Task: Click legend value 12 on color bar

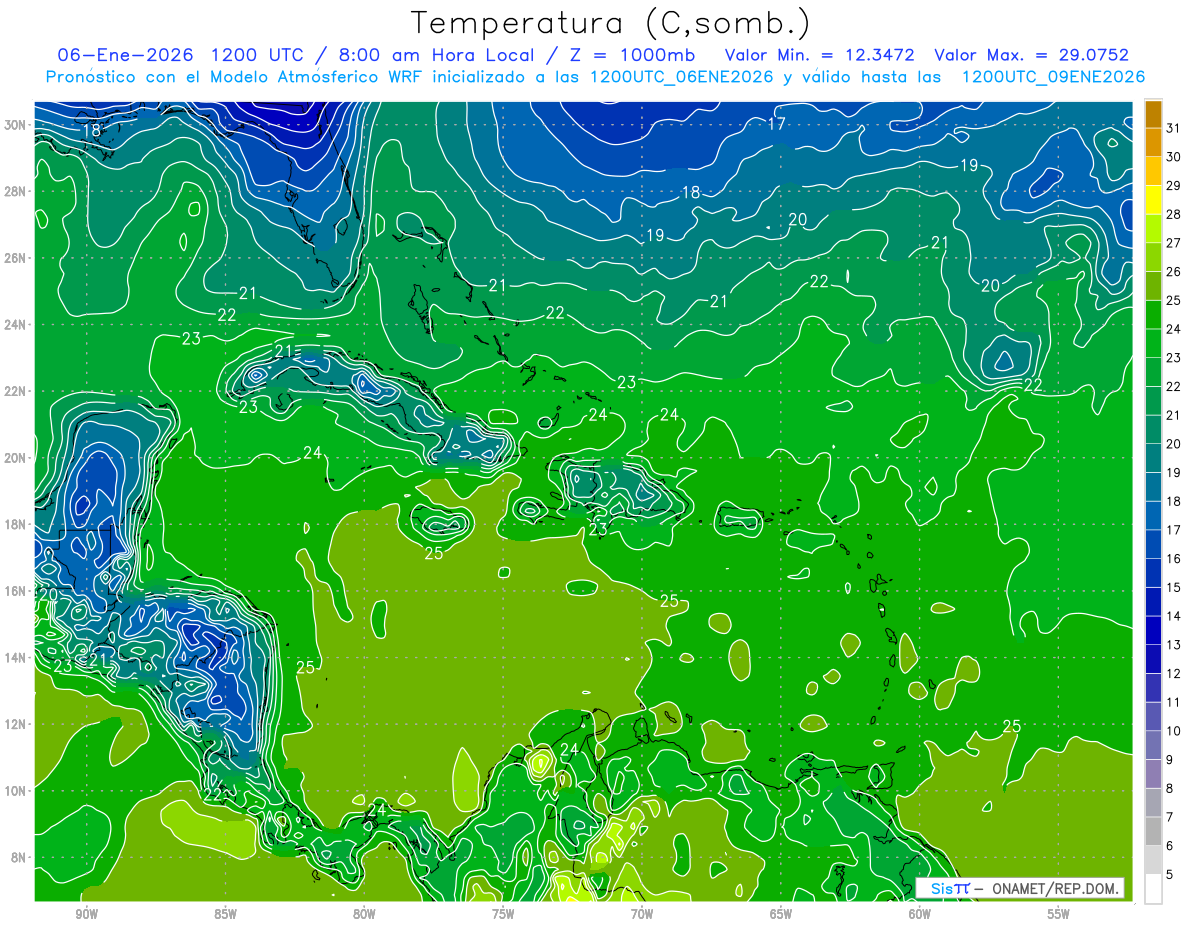Action: click(x=1174, y=673)
